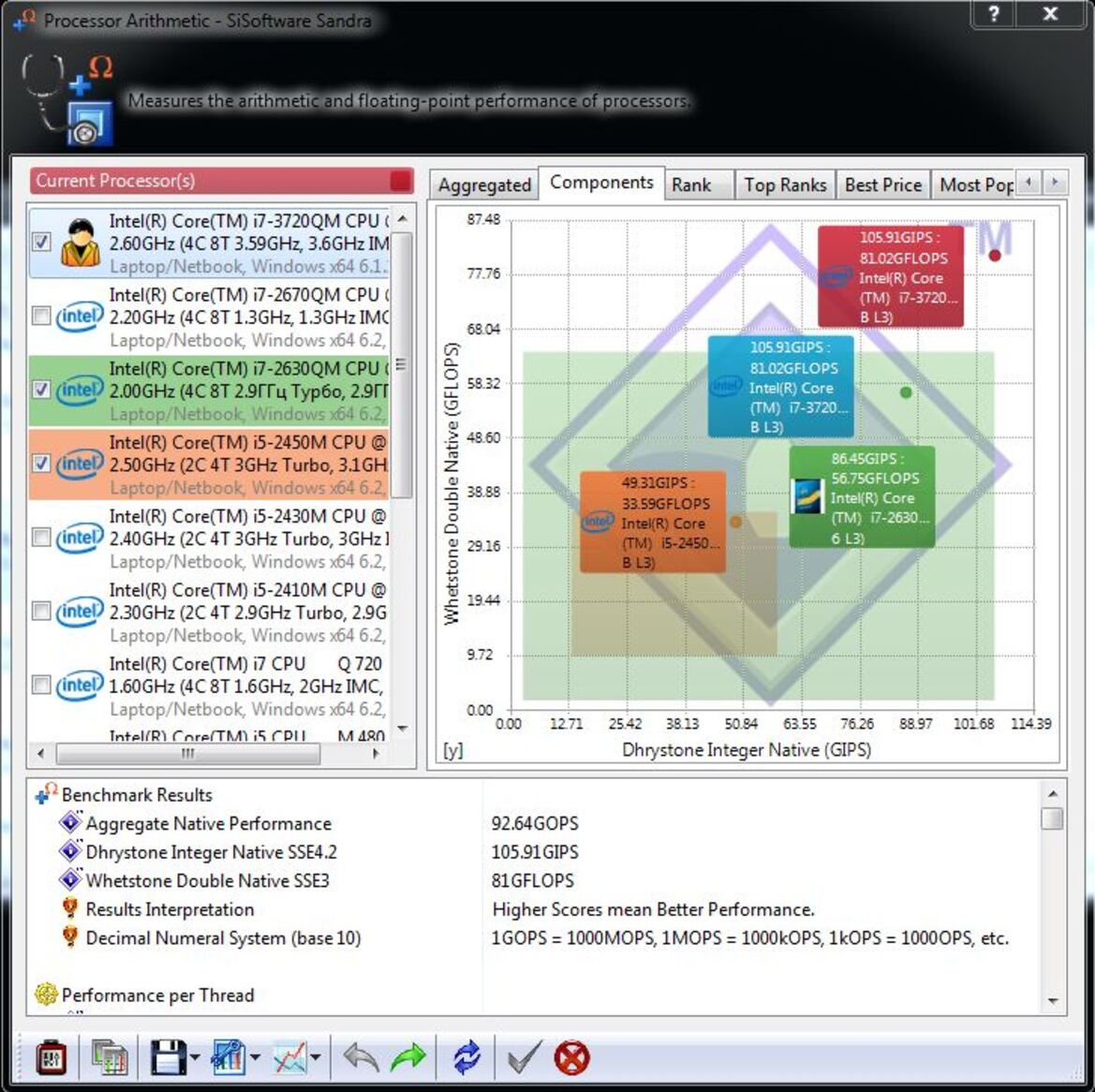Toggle the [y] axis button below chart
This screenshot has height=1092, width=1095.
click(453, 750)
